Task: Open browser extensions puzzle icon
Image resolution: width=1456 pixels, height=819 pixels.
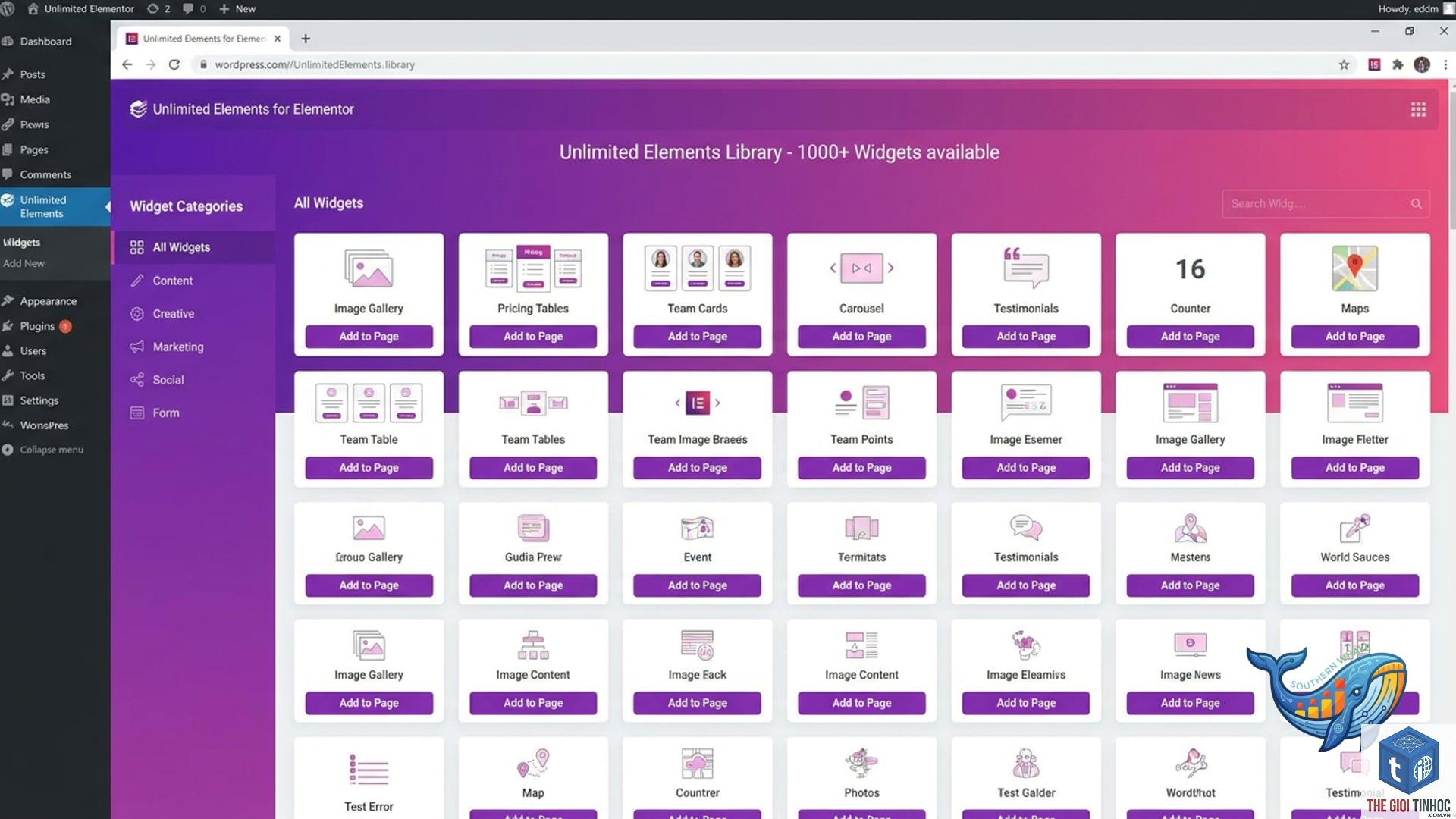Action: tap(1398, 64)
